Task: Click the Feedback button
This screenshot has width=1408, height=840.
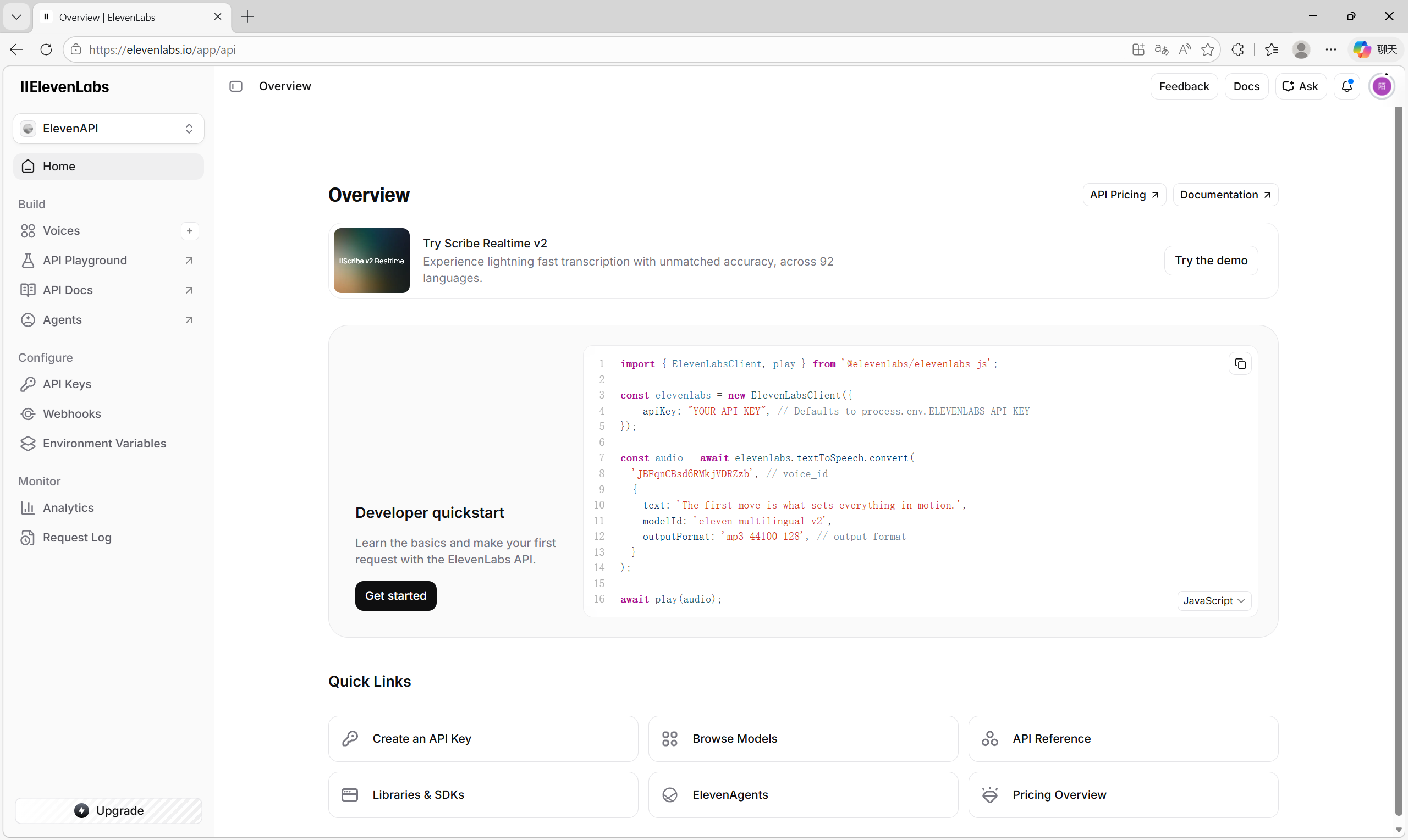Action: coord(1184,86)
